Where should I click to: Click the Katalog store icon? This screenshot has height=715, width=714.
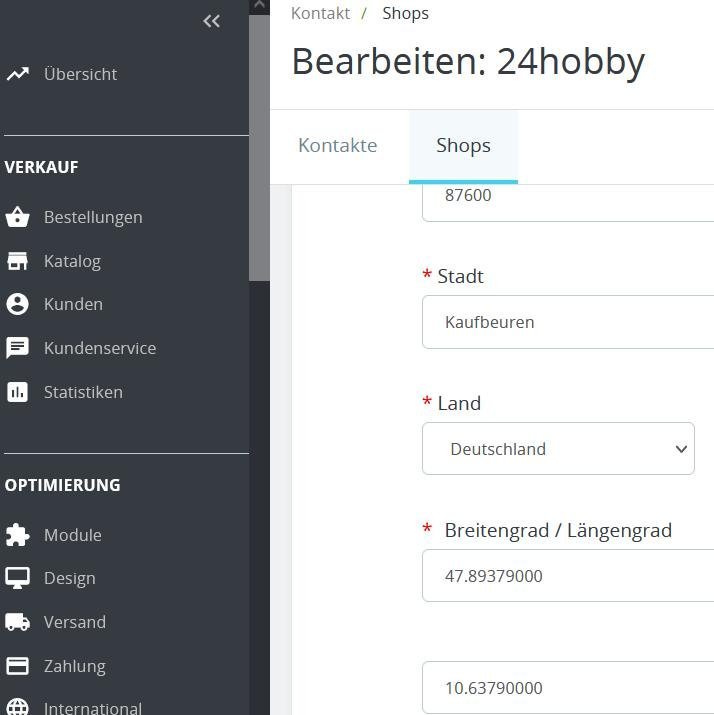[17, 261]
